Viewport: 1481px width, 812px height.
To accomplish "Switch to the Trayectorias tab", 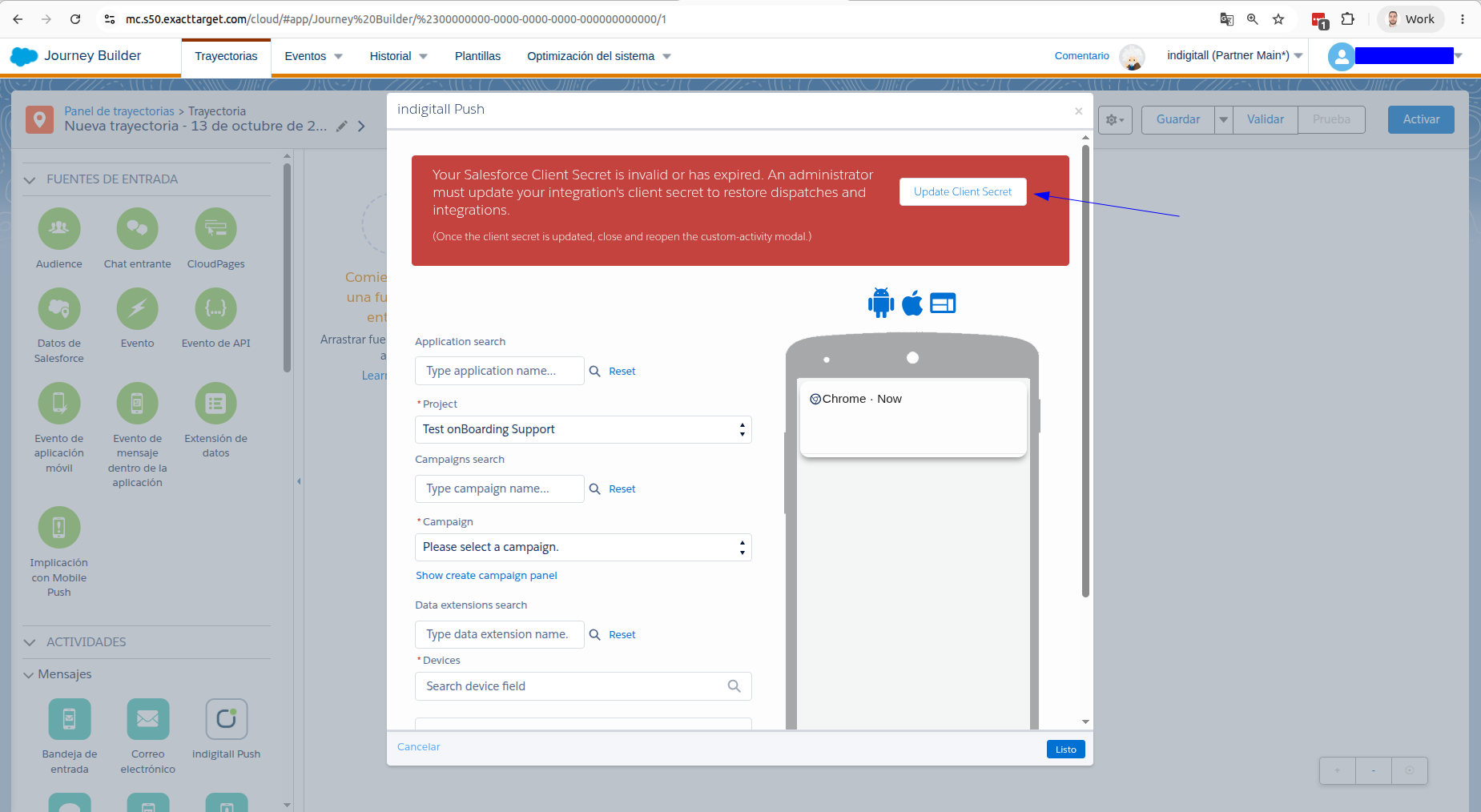I will coord(226,57).
